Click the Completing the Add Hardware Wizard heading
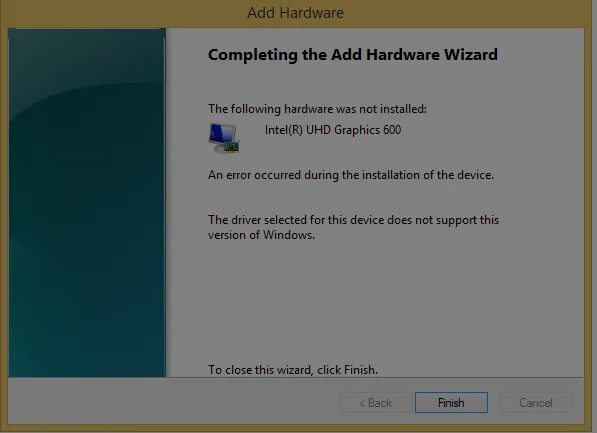The width and height of the screenshot is (597, 433). (353, 55)
